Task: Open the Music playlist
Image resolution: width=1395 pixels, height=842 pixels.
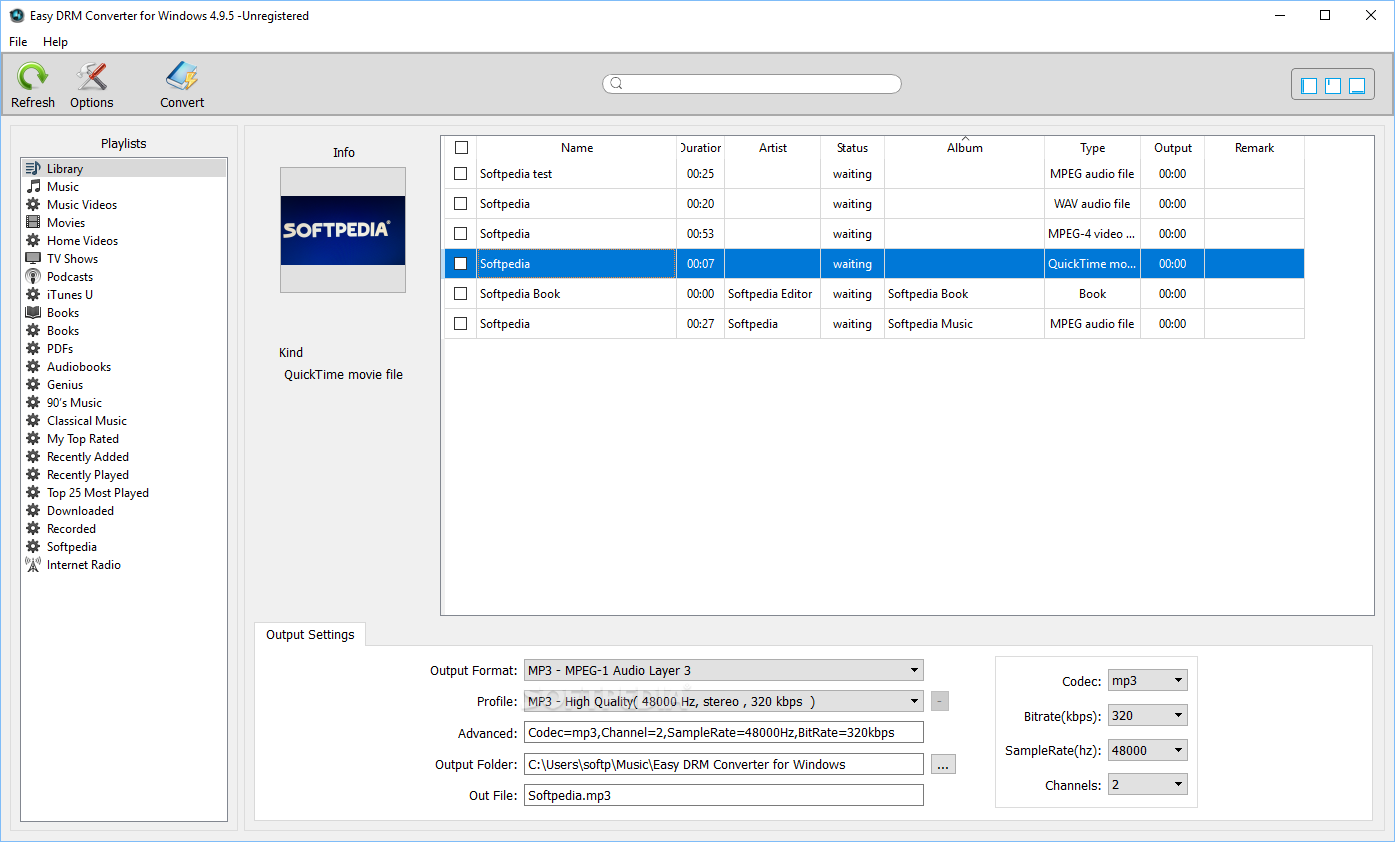Action: pyautogui.click(x=63, y=187)
